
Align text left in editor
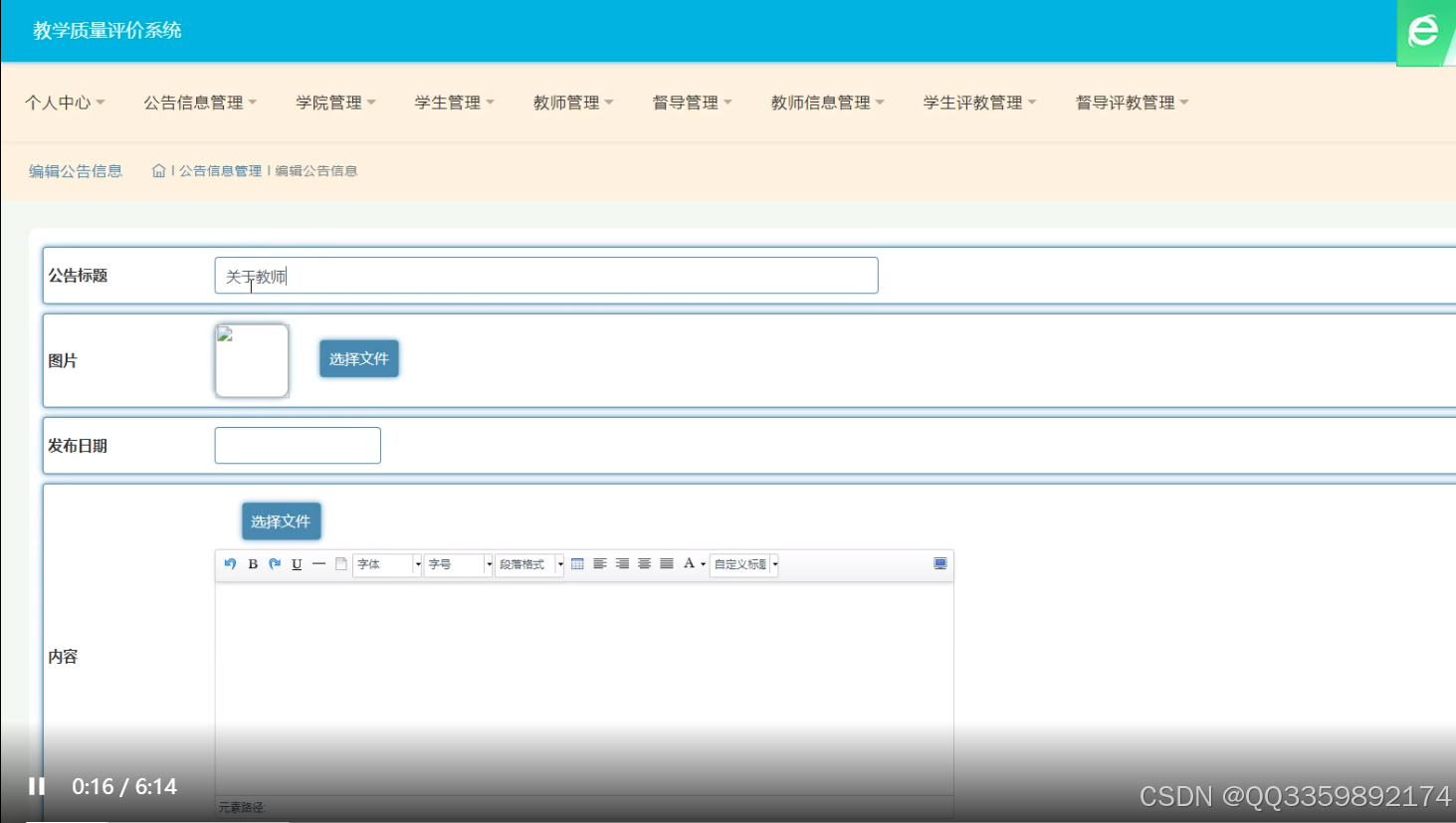pos(599,563)
